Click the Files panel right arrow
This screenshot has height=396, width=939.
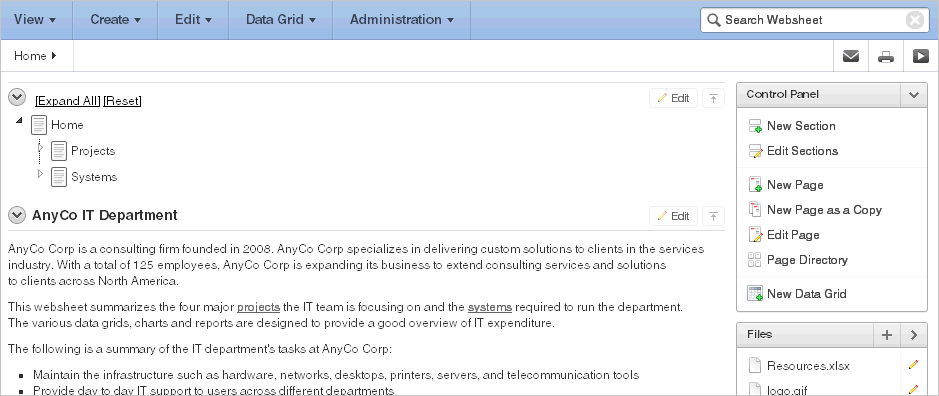914,335
